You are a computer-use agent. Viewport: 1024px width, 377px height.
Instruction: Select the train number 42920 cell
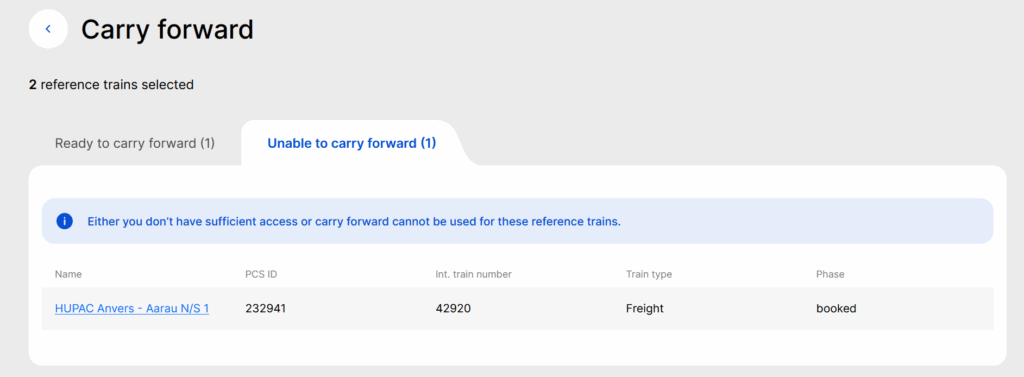(x=453, y=308)
